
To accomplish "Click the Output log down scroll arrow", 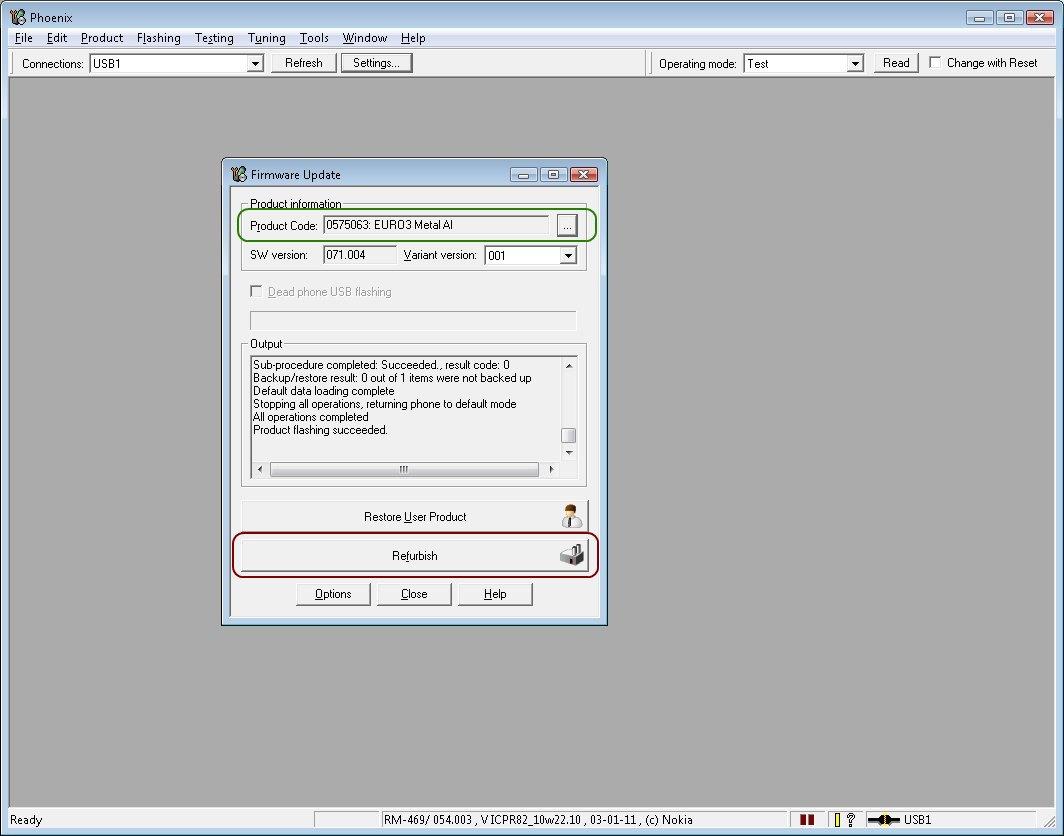I will point(568,452).
